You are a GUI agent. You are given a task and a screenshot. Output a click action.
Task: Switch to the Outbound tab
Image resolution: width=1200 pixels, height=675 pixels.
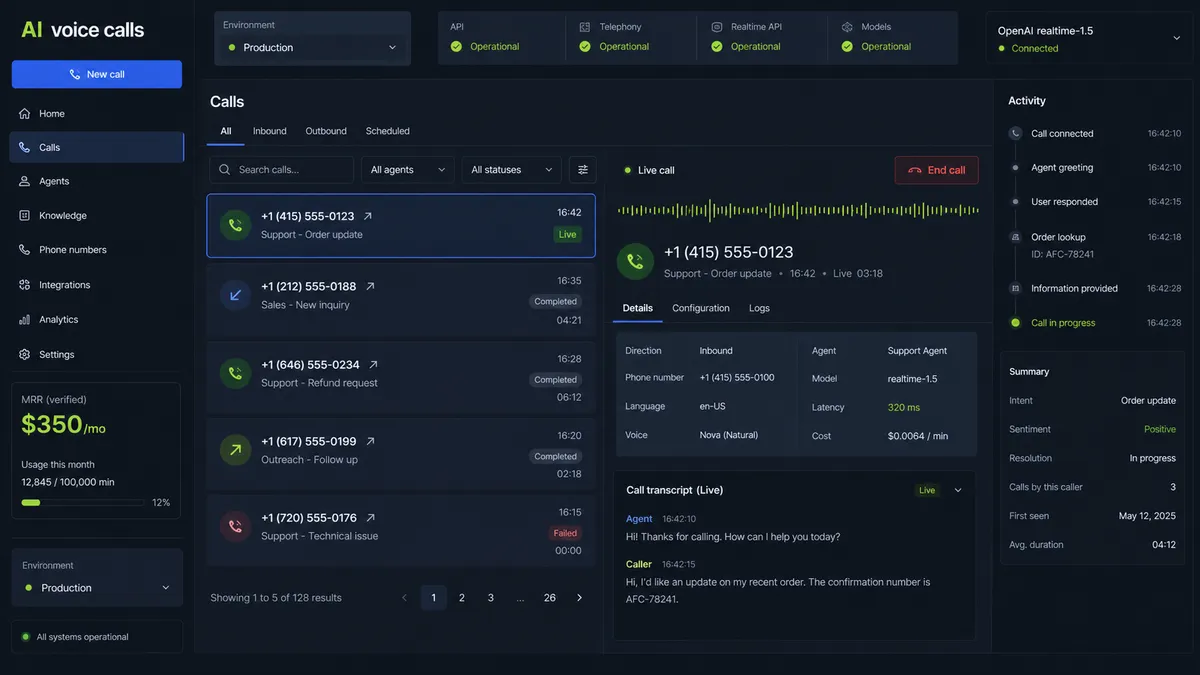(326, 131)
